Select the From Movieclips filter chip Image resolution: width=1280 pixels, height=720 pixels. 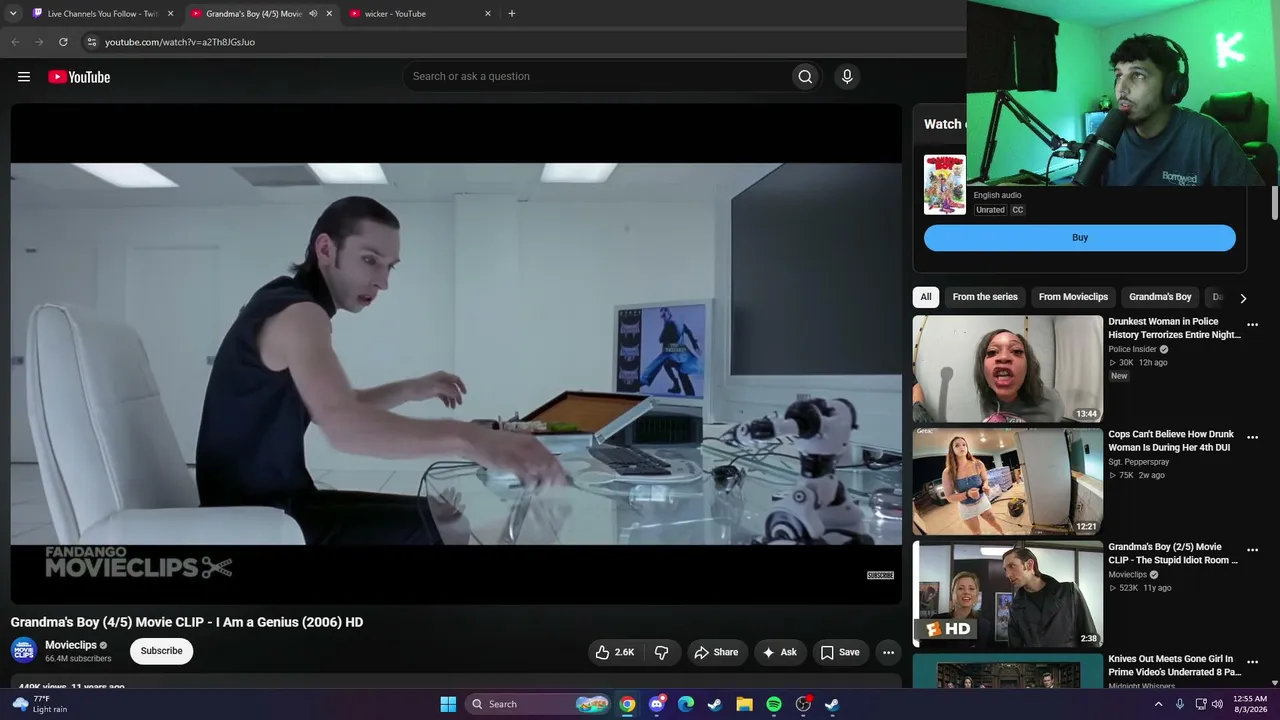1073,297
